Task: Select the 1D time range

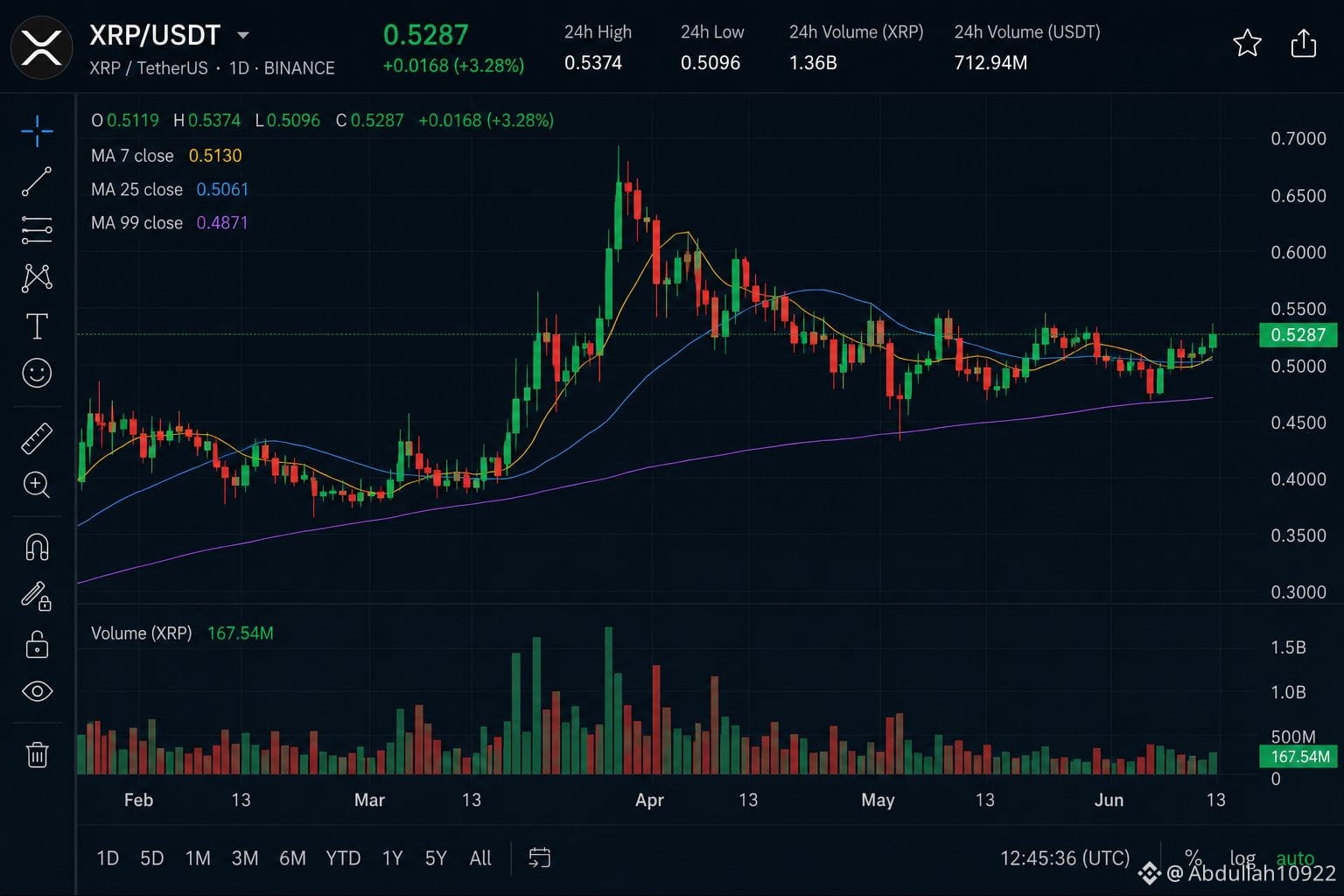Action: (108, 858)
